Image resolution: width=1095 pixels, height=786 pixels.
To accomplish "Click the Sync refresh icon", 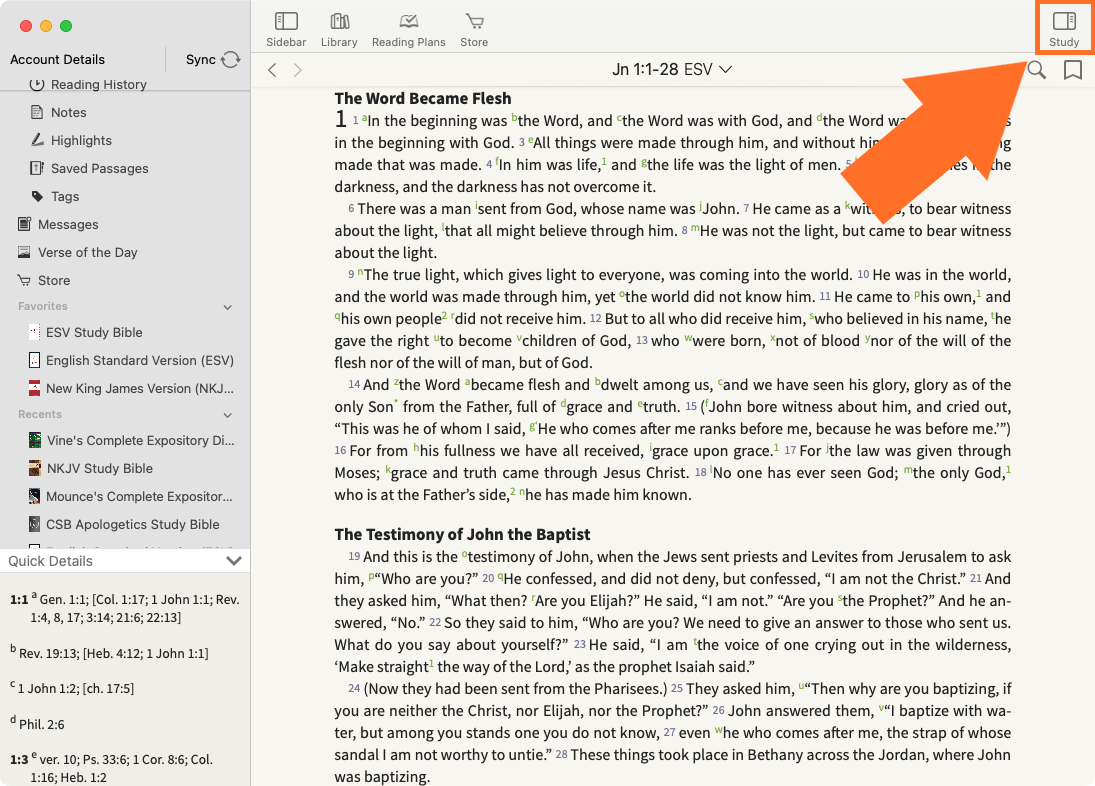I will pos(230,59).
